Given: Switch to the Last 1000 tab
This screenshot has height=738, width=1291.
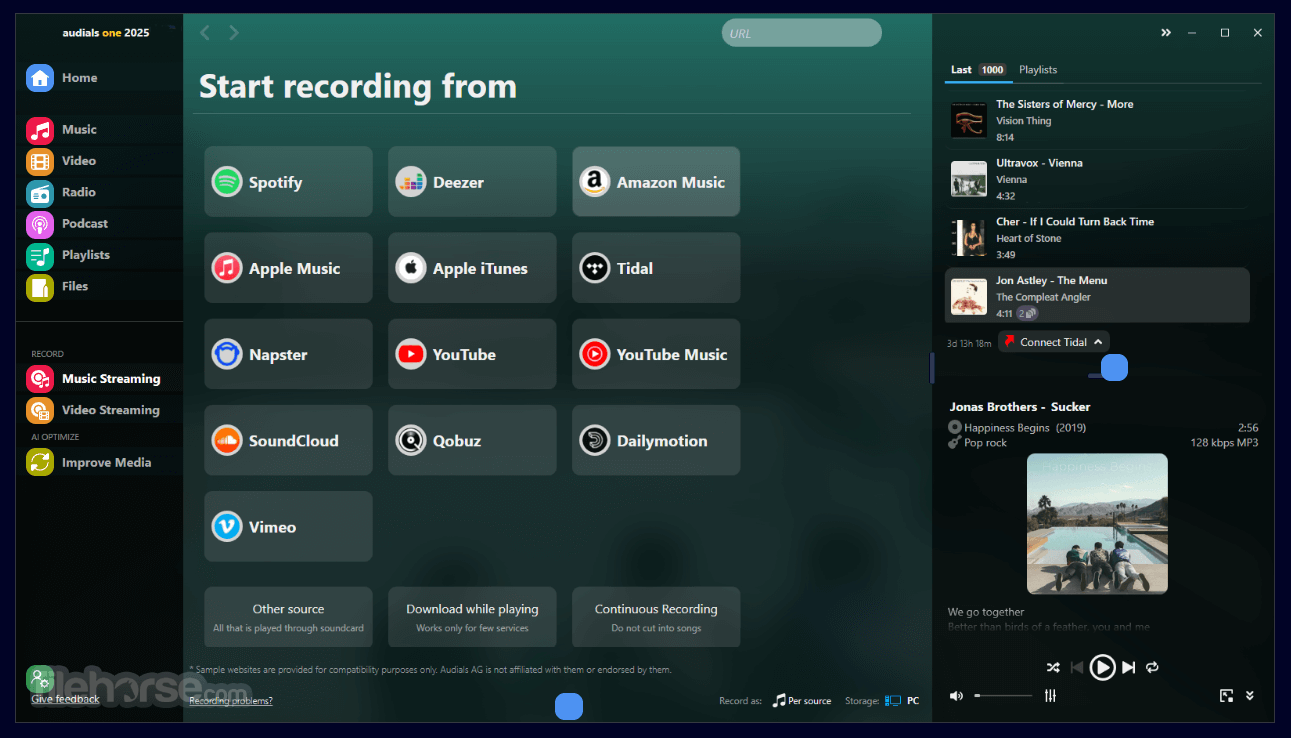Looking at the screenshot, I should [x=978, y=70].
